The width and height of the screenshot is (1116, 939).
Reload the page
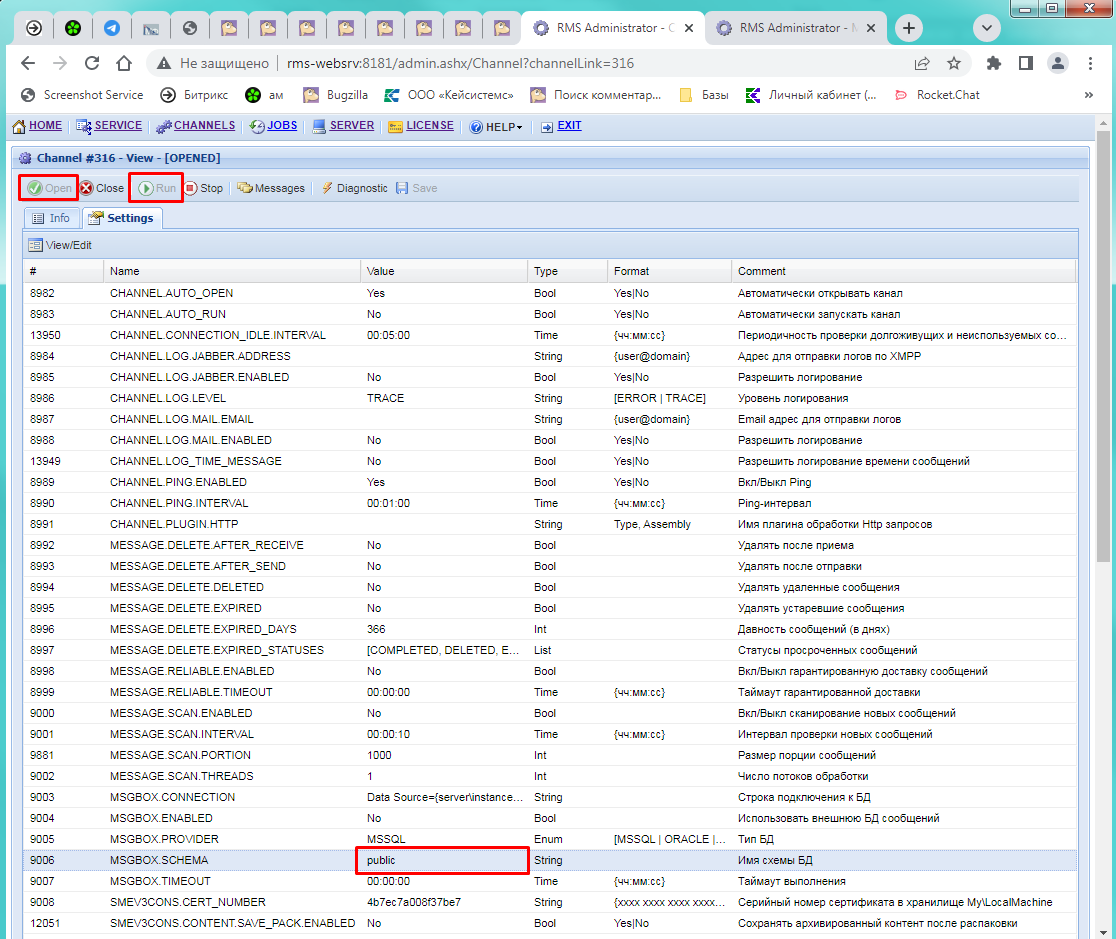[x=92, y=63]
